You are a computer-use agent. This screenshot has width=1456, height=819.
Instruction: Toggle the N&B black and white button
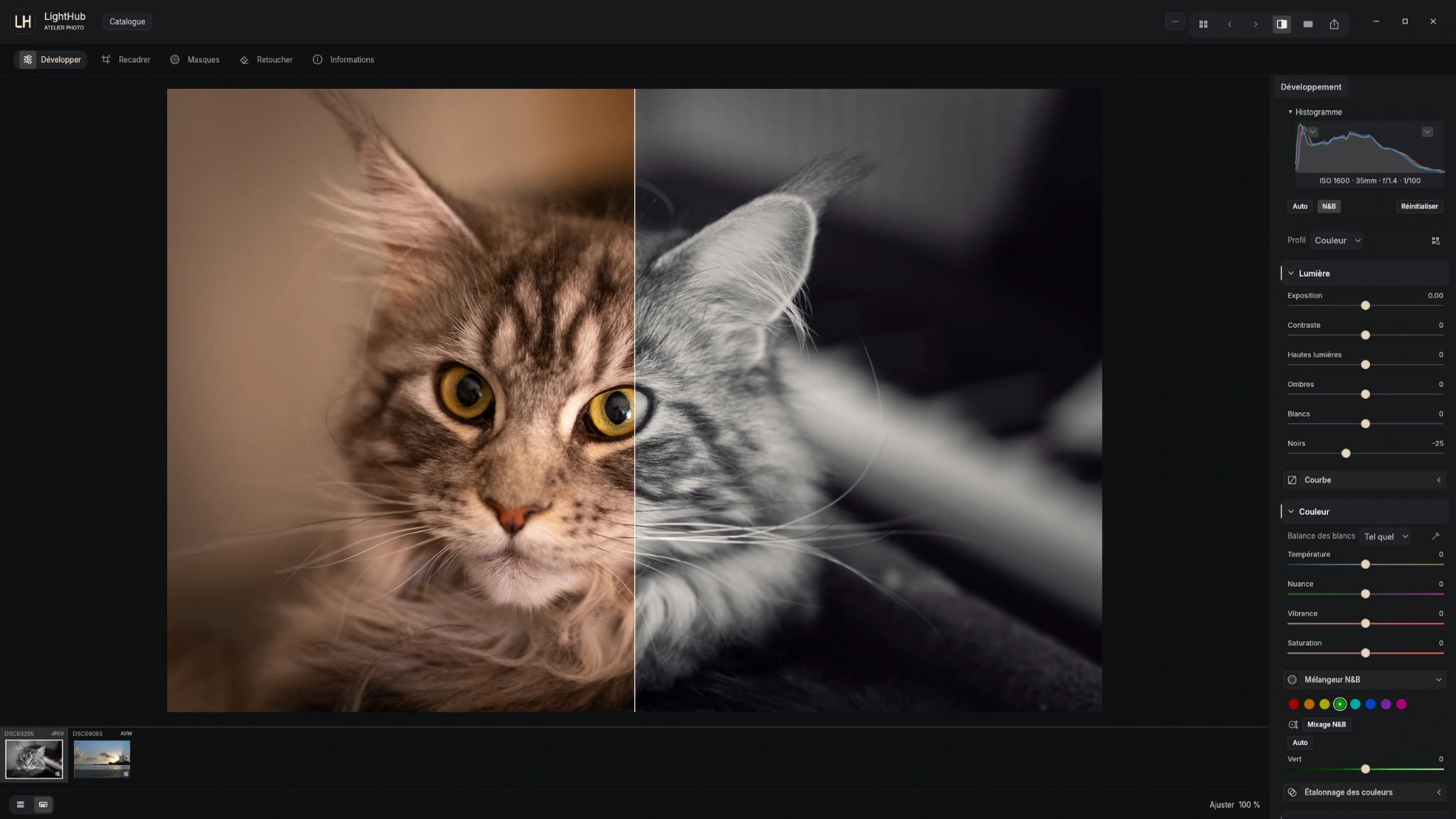pyautogui.click(x=1329, y=206)
